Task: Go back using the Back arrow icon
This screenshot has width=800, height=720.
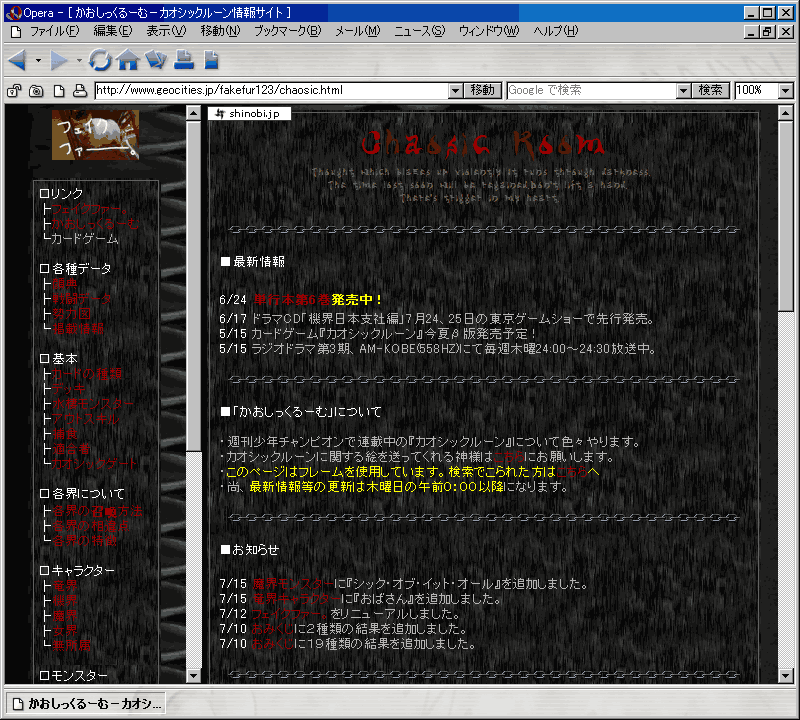Action: pyautogui.click(x=17, y=60)
